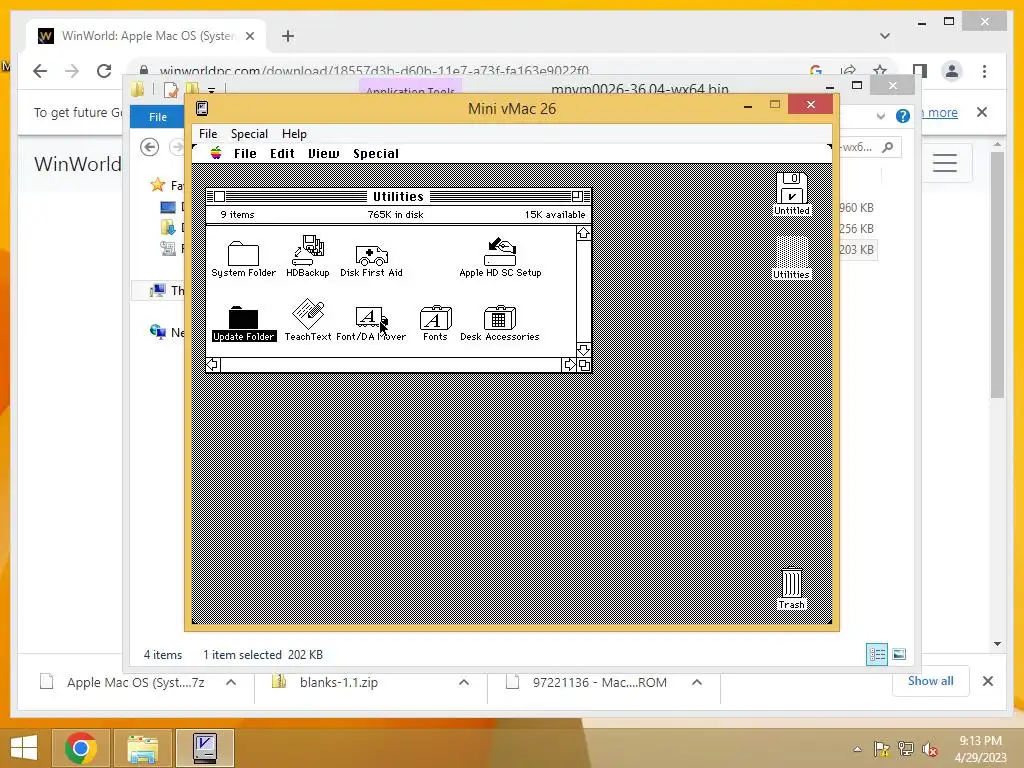1024x768 pixels.
Task: Click the Windows Start button
Action: point(23,748)
